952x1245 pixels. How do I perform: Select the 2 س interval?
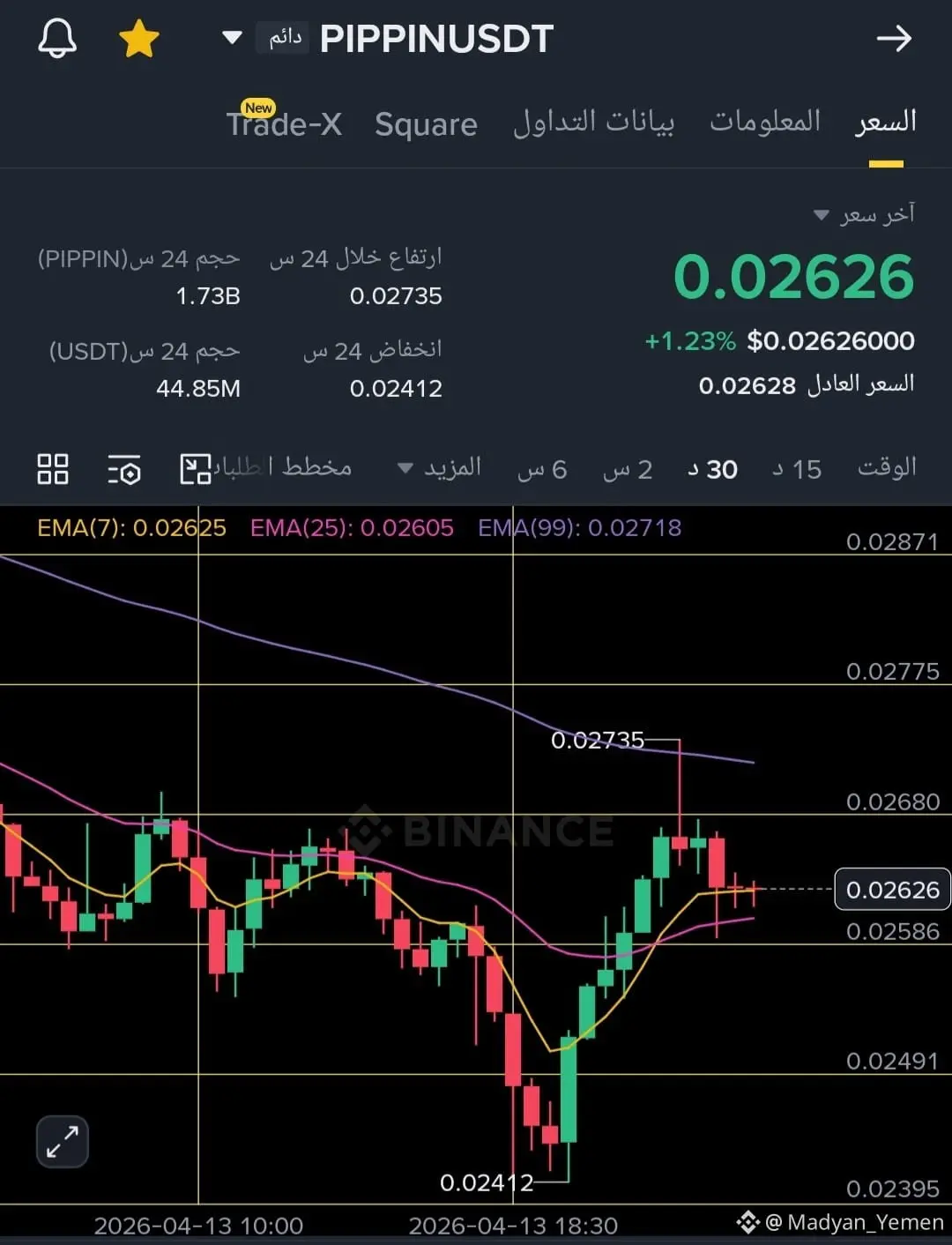628,469
